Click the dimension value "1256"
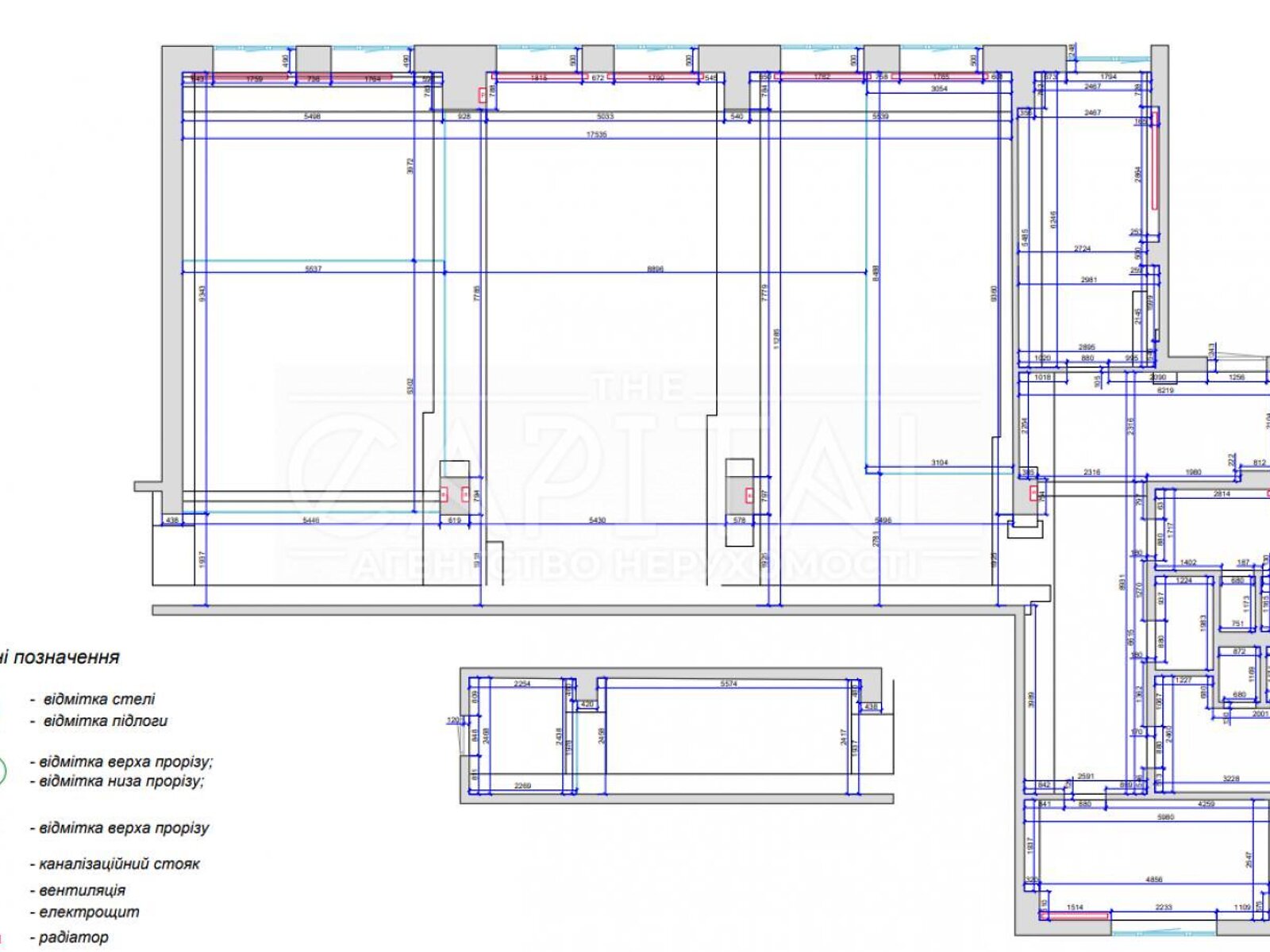Viewport: 1270px width, 952px height. [1237, 378]
